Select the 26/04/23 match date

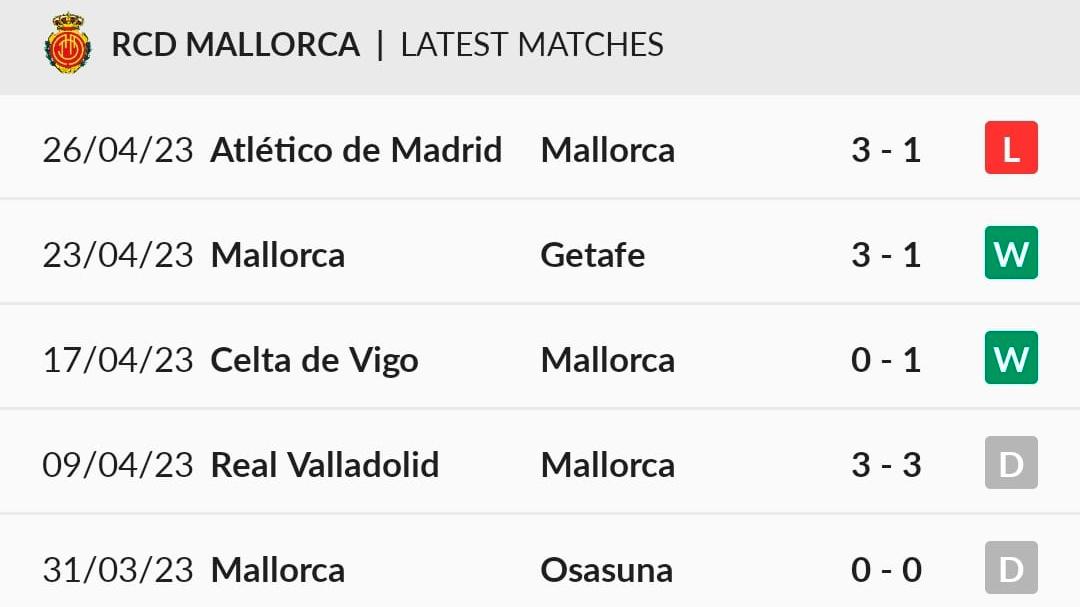[118, 150]
